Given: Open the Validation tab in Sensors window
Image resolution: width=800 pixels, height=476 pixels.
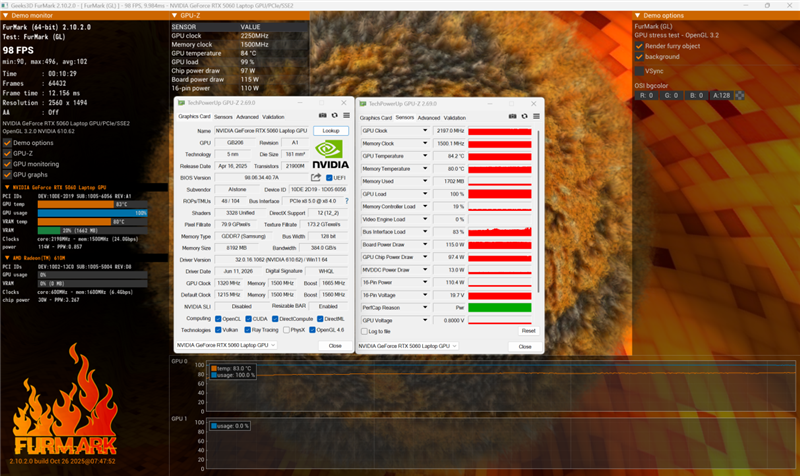Looking at the screenshot, I should (455, 118).
